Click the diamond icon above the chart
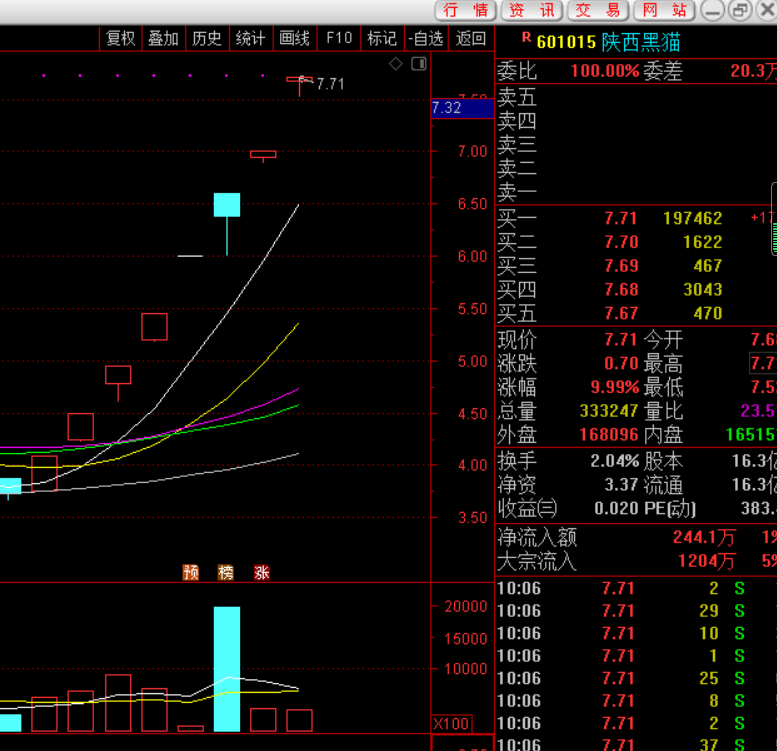Screen dimensions: 777x751 pyautogui.click(x=396, y=64)
